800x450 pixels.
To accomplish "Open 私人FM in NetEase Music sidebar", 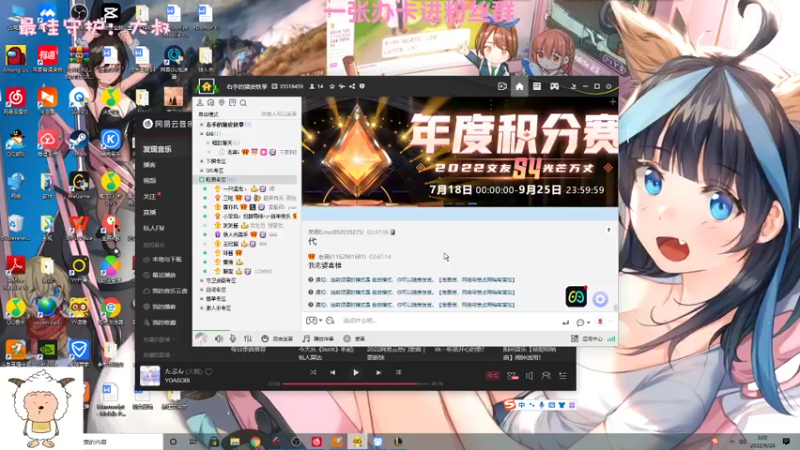I will click(x=154, y=228).
